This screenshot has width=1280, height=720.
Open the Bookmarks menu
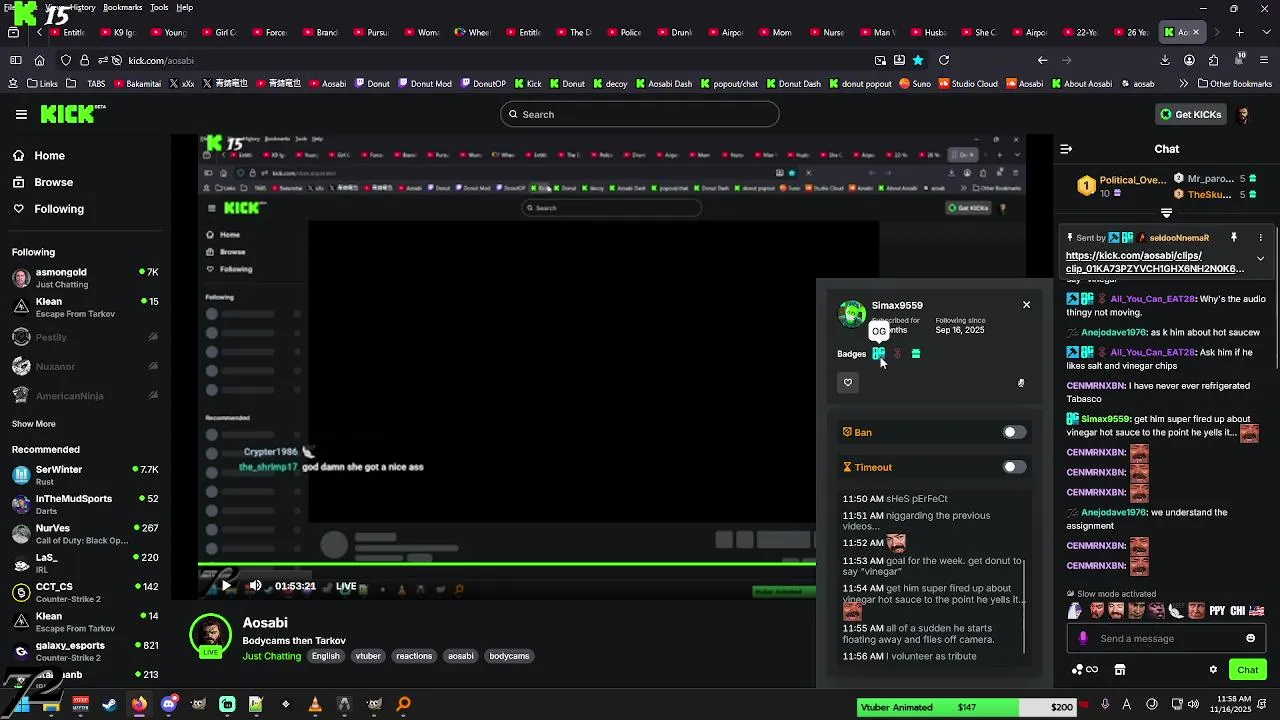point(122,8)
